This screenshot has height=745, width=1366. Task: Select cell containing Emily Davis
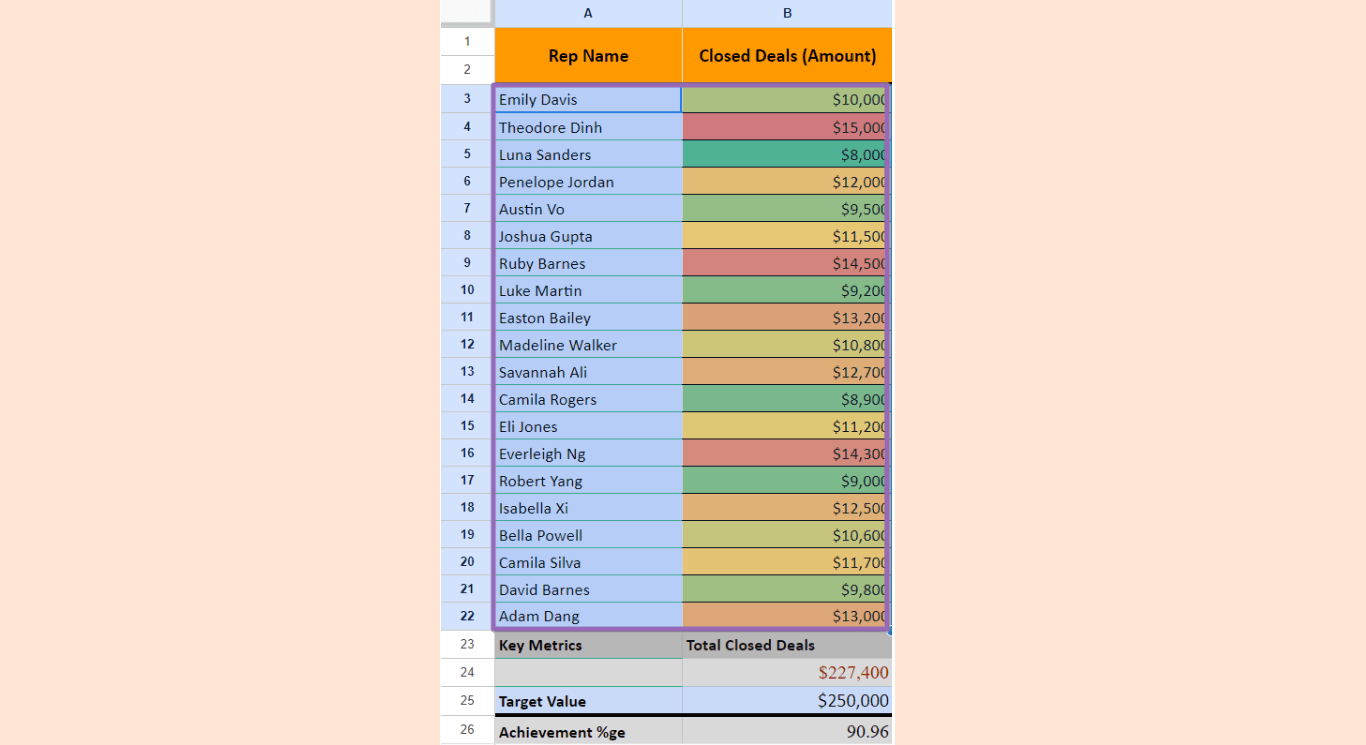coord(588,99)
